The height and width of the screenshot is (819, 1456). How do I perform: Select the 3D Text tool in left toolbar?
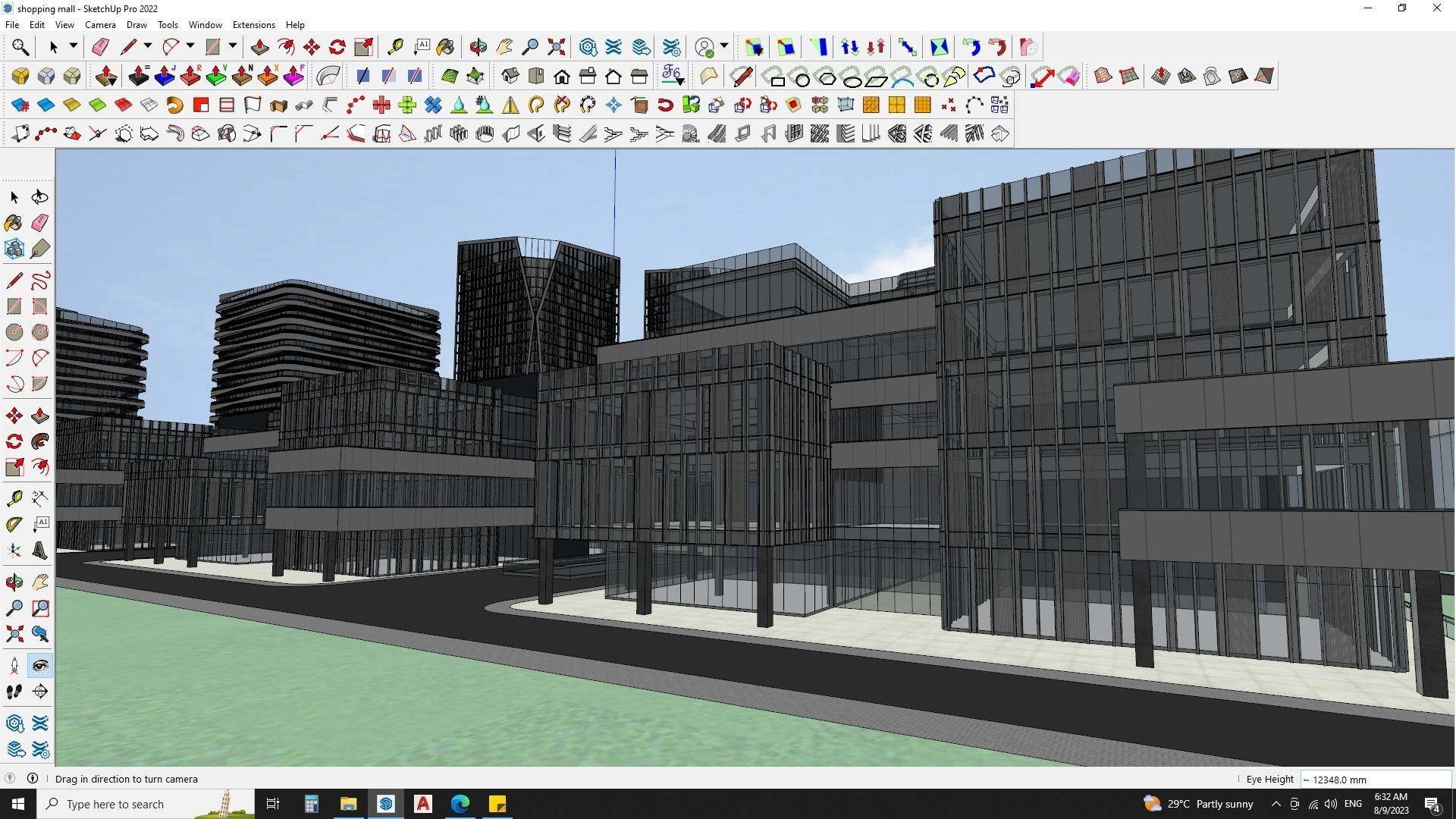click(40, 551)
